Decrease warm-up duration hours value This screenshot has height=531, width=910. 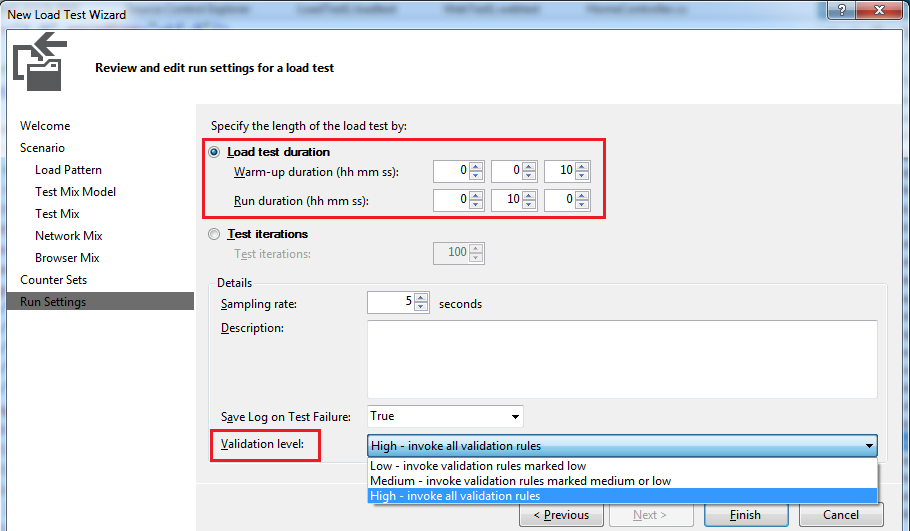tap(476, 175)
